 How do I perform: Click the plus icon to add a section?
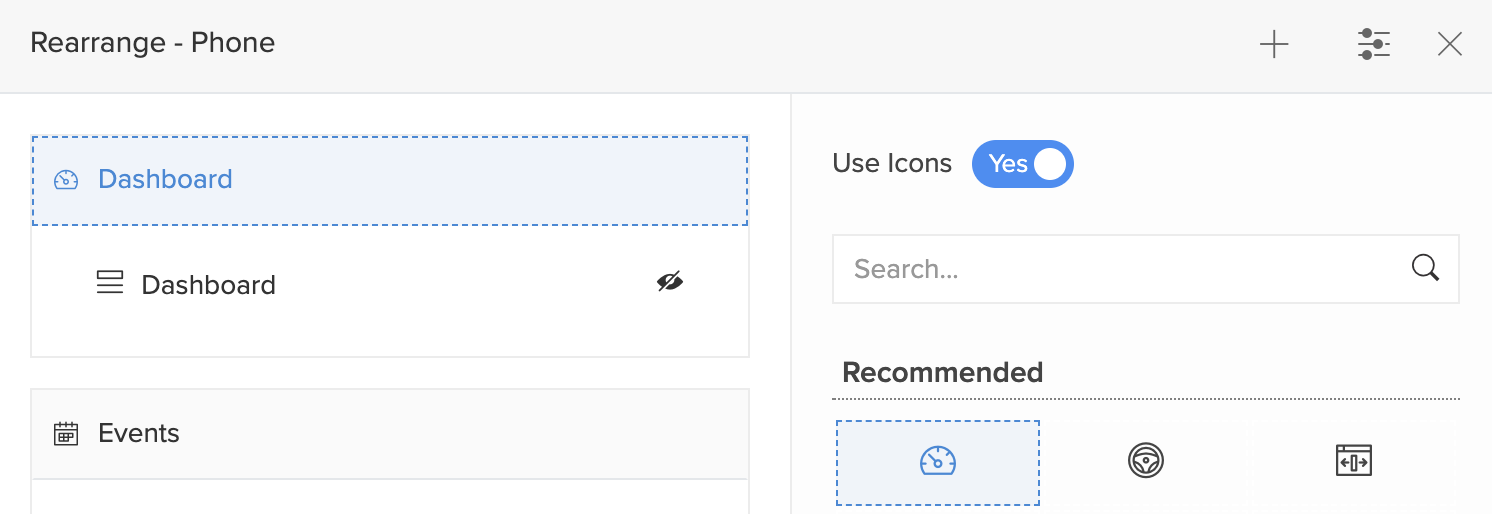tap(1274, 45)
